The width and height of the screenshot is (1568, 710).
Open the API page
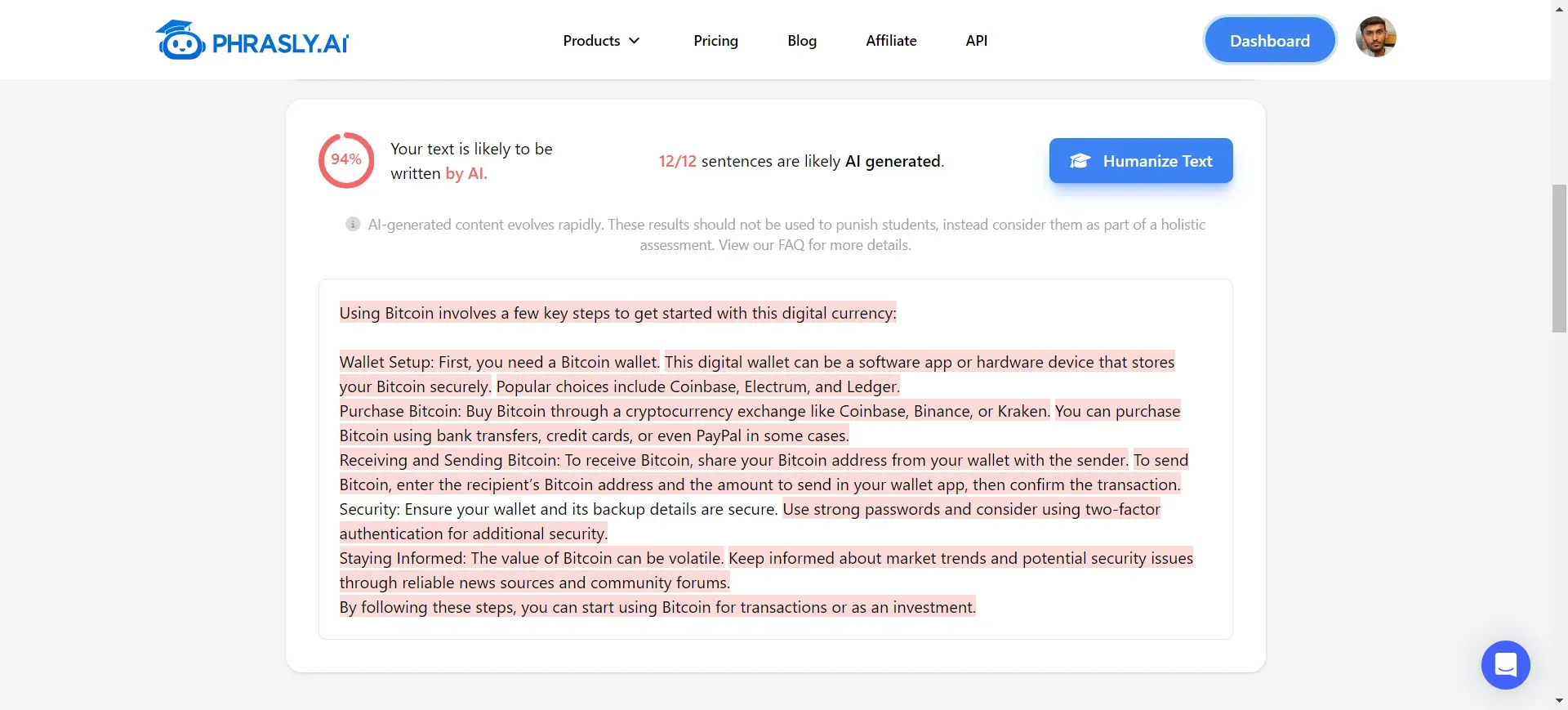coord(977,41)
